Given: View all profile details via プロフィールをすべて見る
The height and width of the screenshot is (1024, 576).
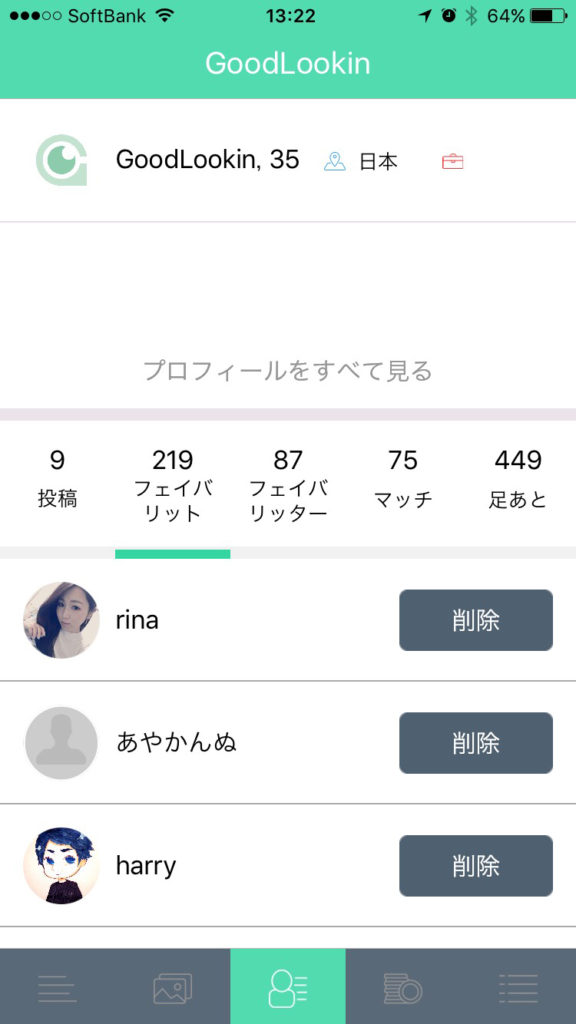Looking at the screenshot, I should (288, 370).
